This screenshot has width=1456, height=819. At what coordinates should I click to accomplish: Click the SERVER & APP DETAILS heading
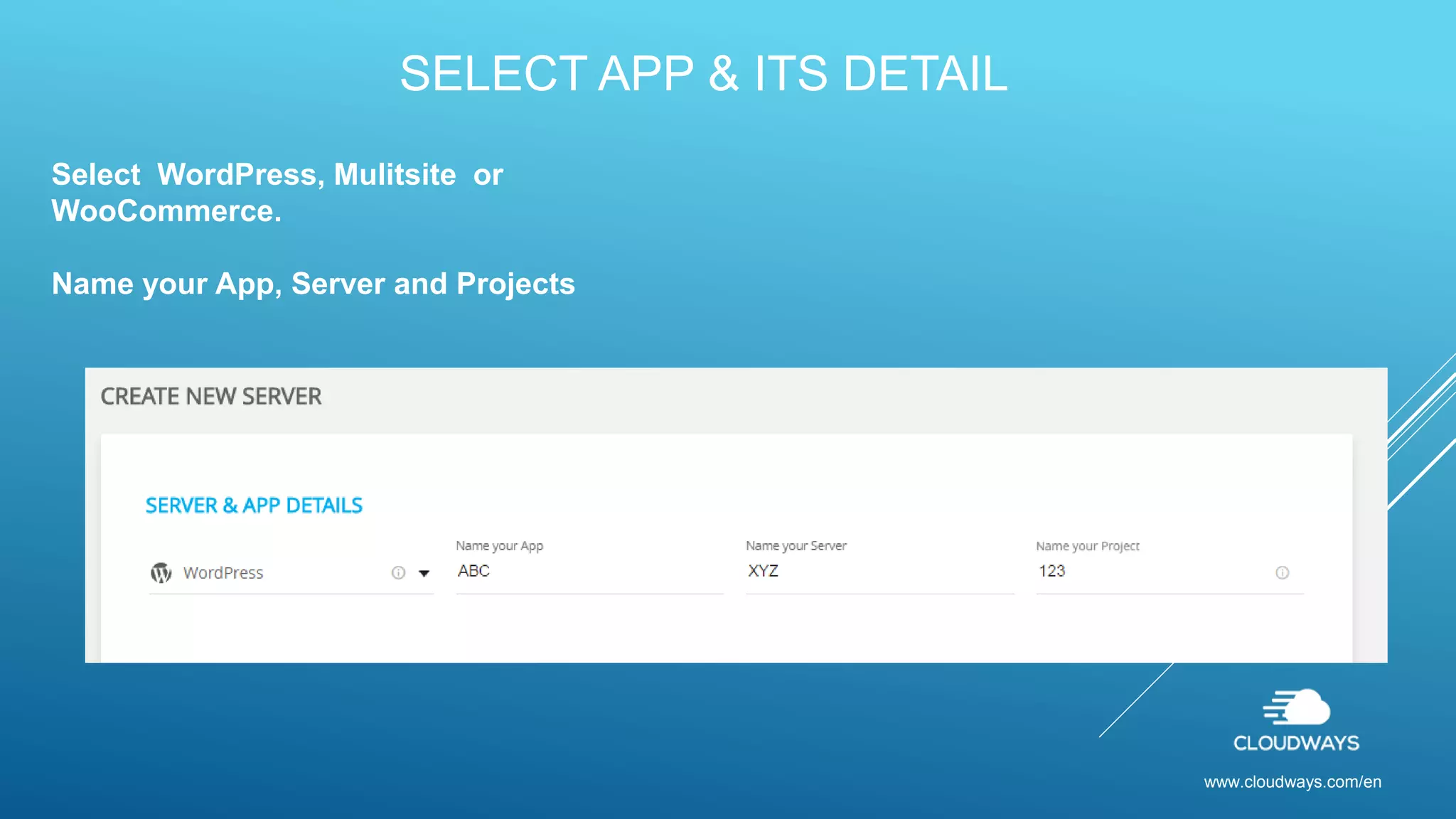click(x=254, y=505)
